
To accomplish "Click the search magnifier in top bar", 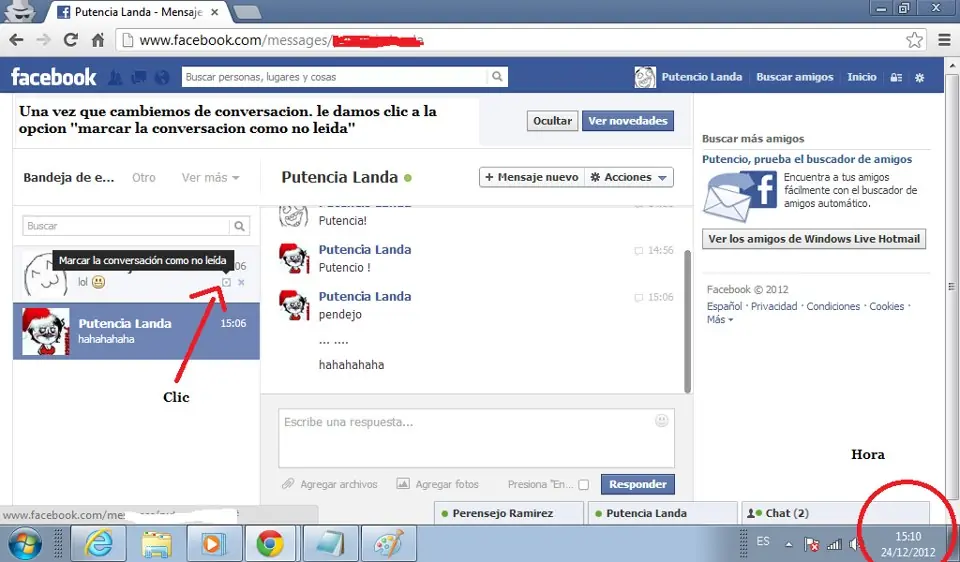I will click(497, 77).
